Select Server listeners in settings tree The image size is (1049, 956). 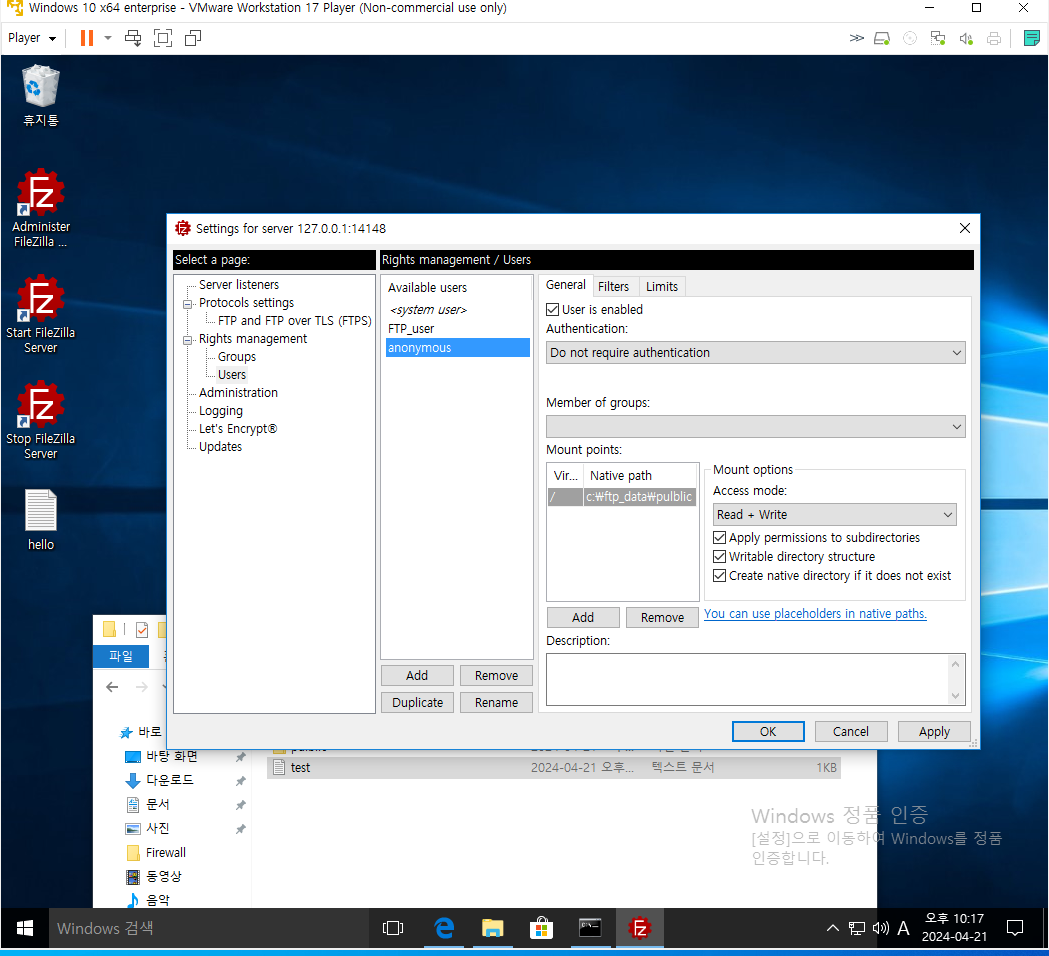tap(239, 284)
